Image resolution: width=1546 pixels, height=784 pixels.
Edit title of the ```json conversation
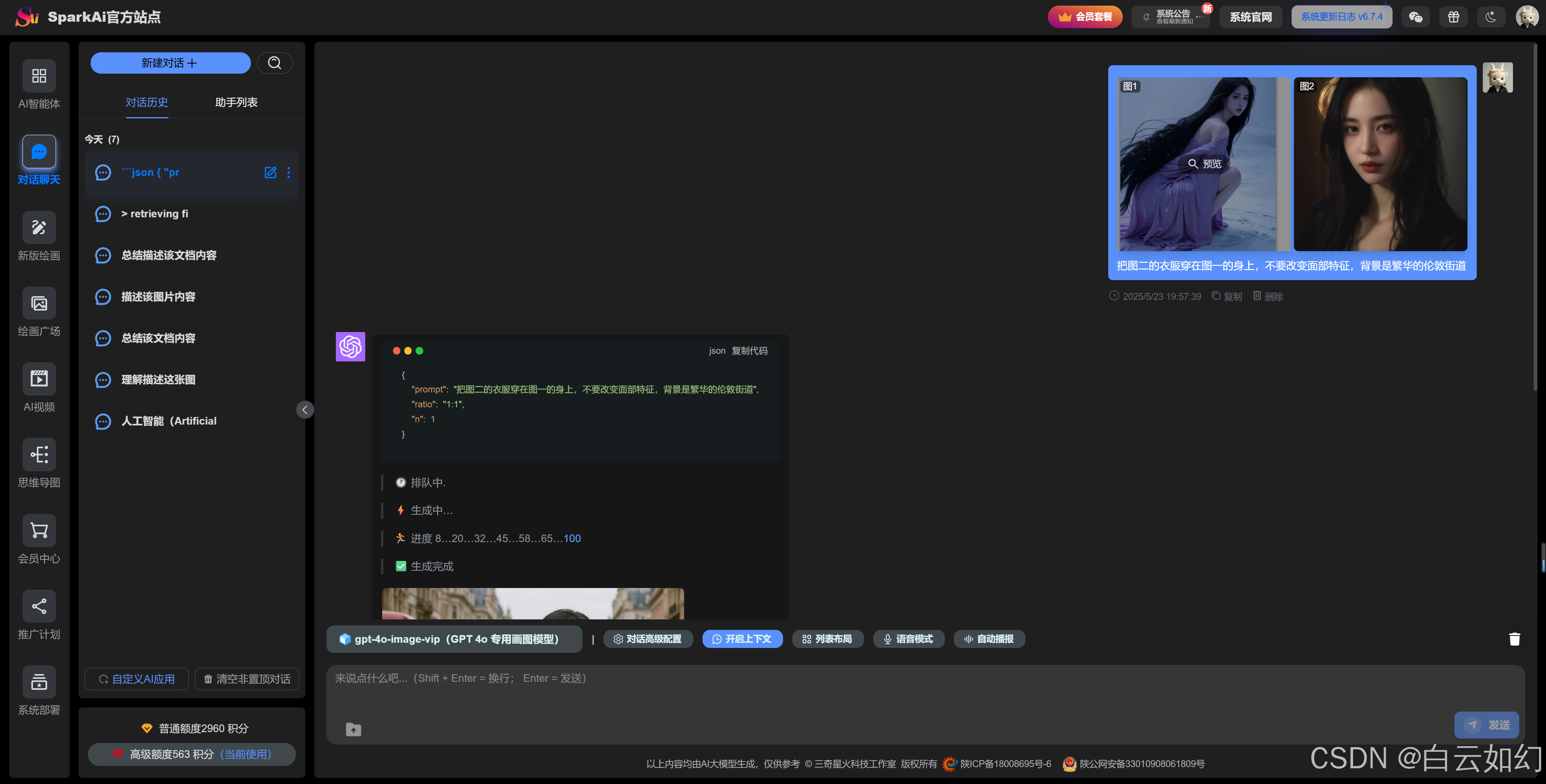coord(271,173)
